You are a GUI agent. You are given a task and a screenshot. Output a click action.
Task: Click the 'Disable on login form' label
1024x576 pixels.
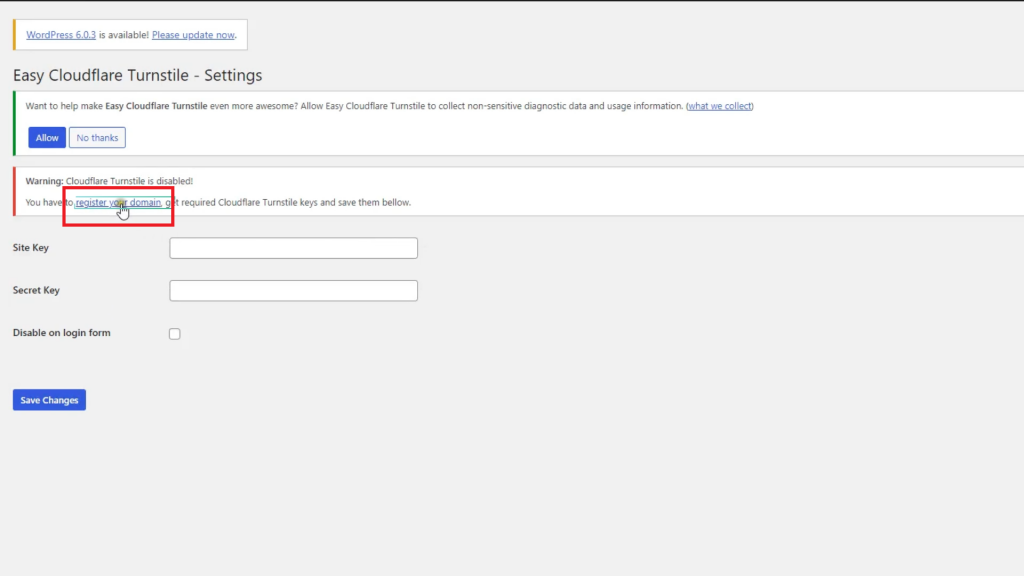(61, 332)
